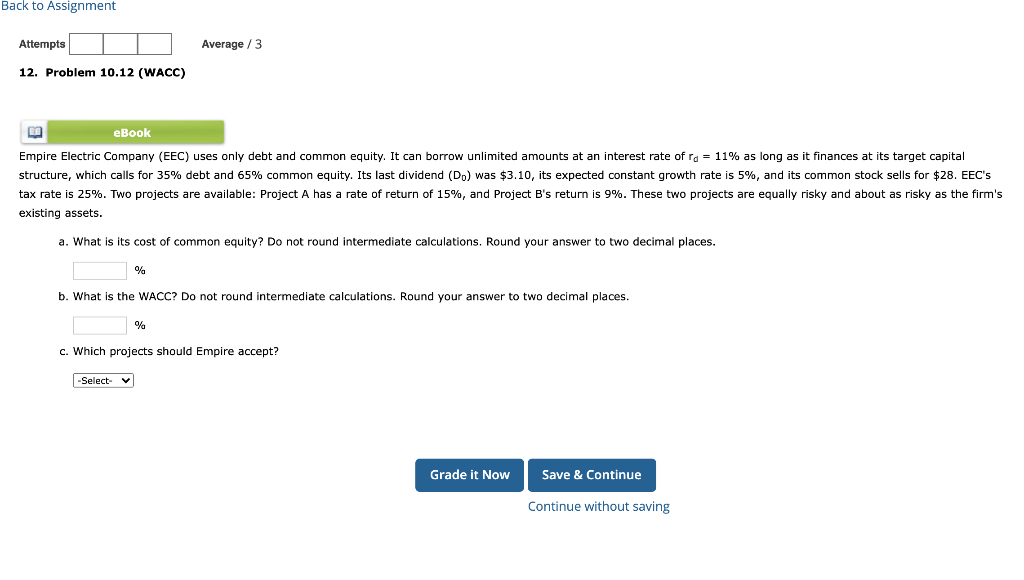Click the Average / 3 label
Image resolution: width=1024 pixels, height=580 pixels.
(x=231, y=43)
